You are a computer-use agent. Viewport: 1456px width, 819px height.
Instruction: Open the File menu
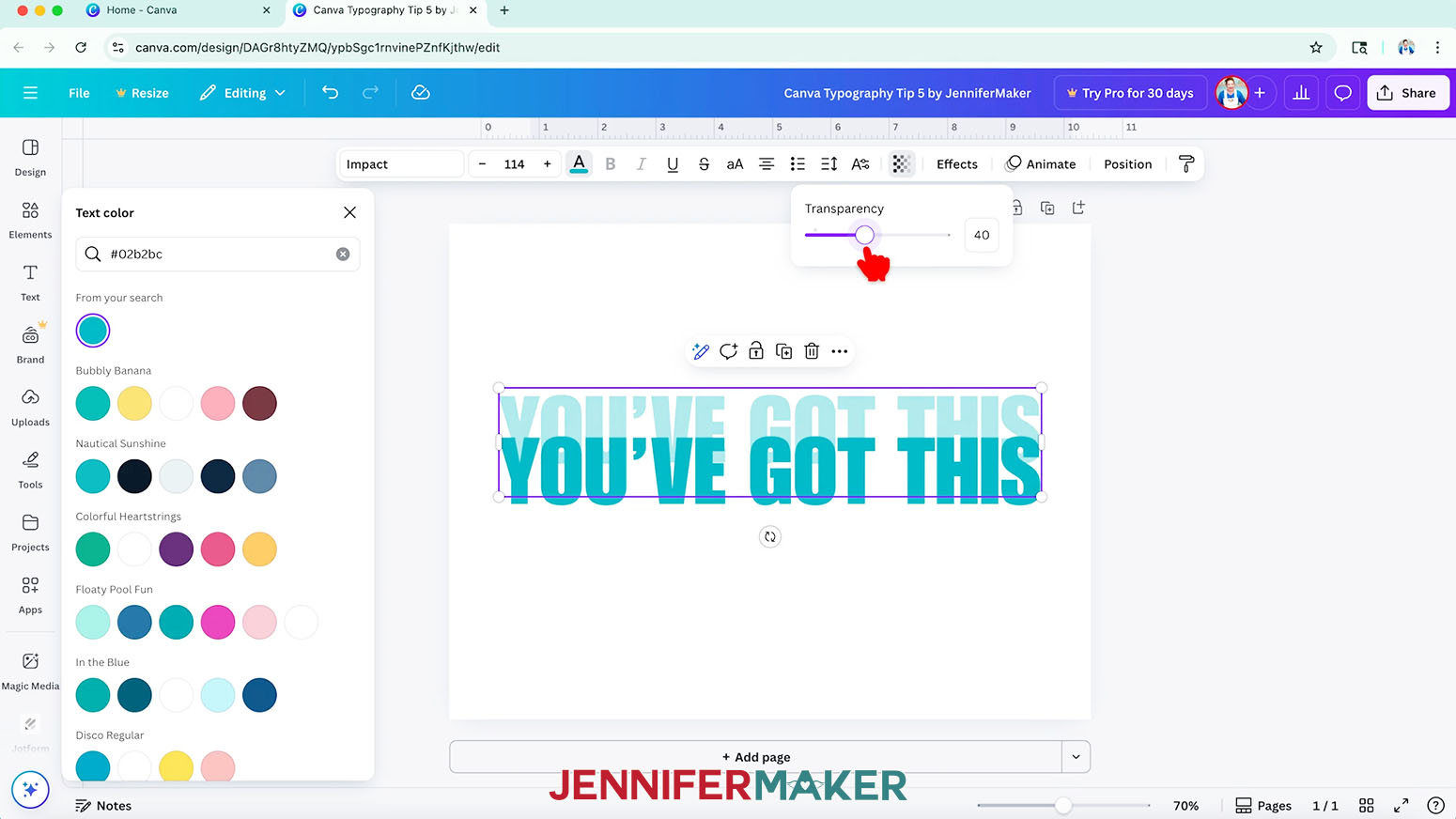click(79, 92)
